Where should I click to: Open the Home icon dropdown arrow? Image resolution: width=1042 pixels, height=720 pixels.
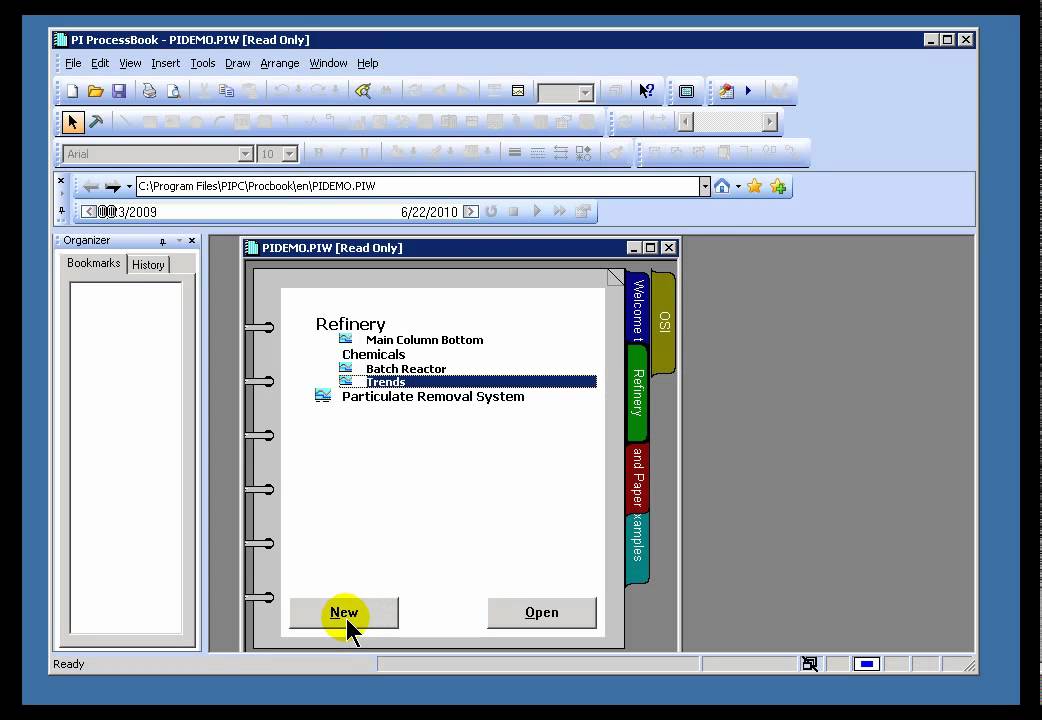tap(738, 187)
